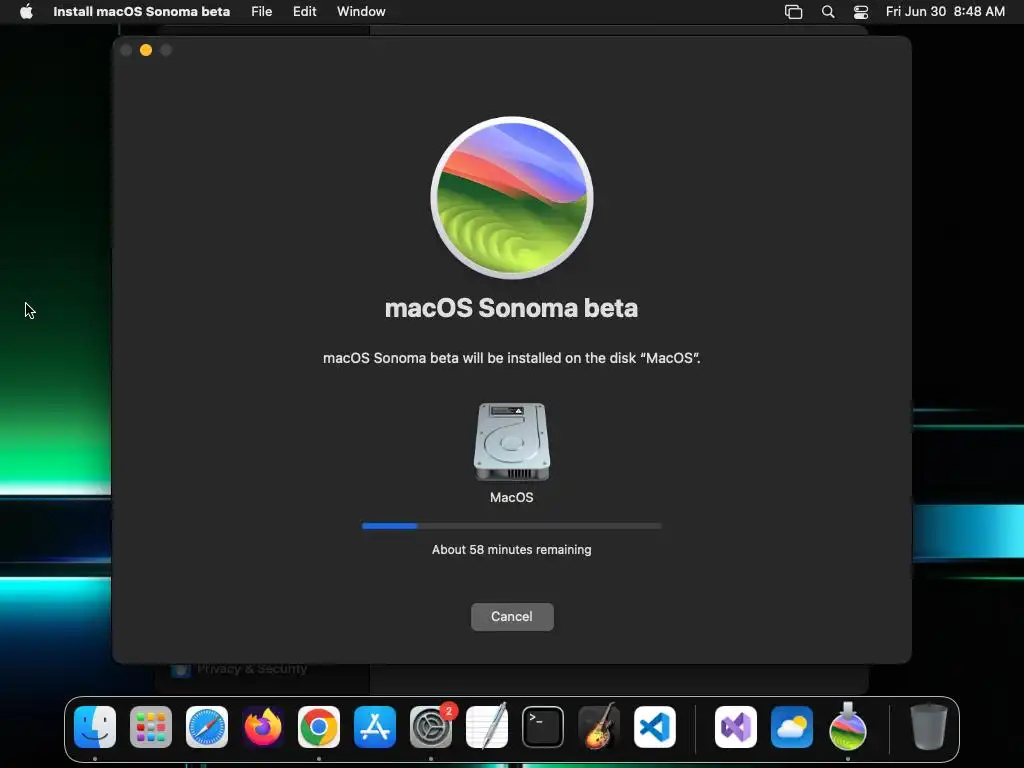This screenshot has width=1024, height=768.
Task: Minimize the installer window
Action: click(146, 50)
